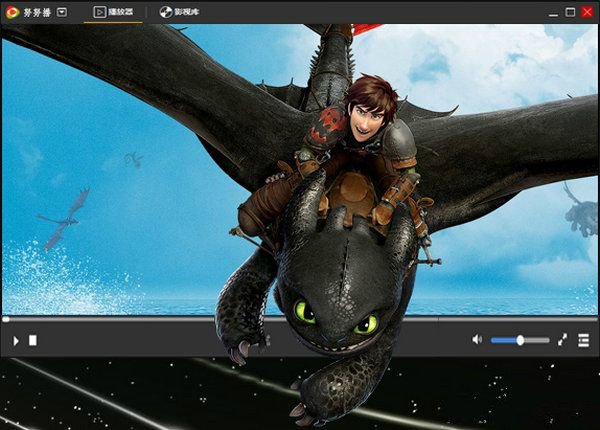This screenshot has height=430, width=600.
Task: Stop the video playback
Action: pos(33,340)
